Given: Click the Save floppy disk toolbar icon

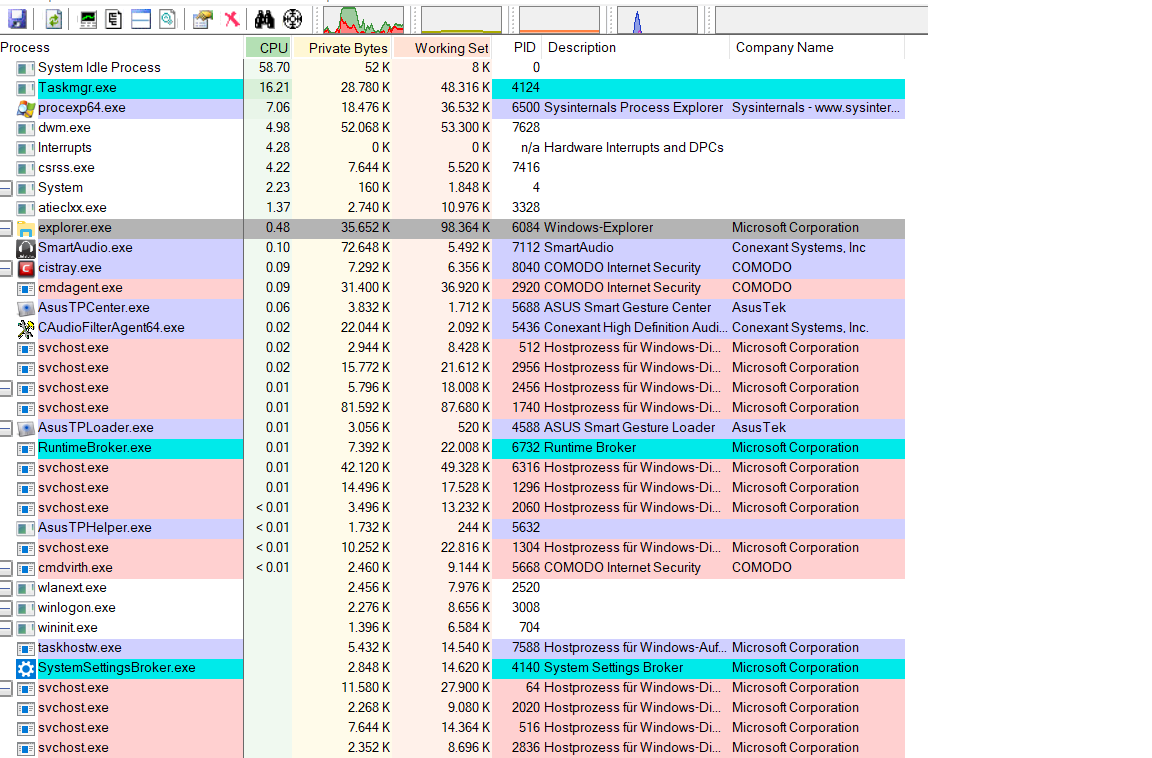Looking at the screenshot, I should (17, 19).
